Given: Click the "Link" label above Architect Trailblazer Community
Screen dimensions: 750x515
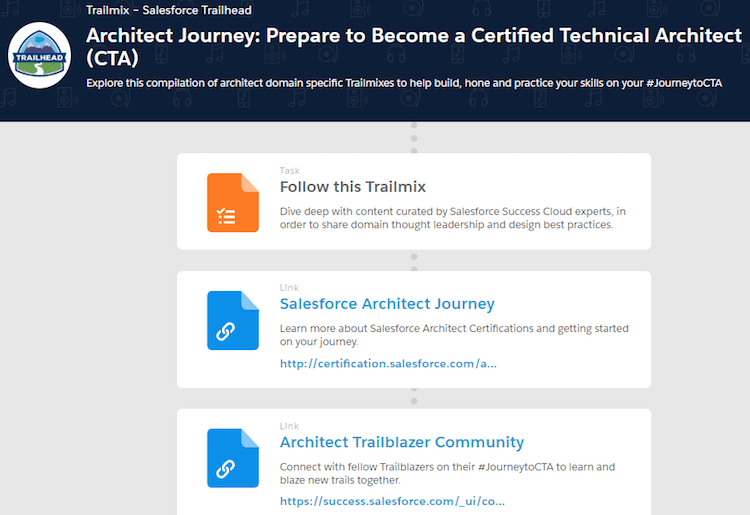Looking at the screenshot, I should pyautogui.click(x=289, y=426).
